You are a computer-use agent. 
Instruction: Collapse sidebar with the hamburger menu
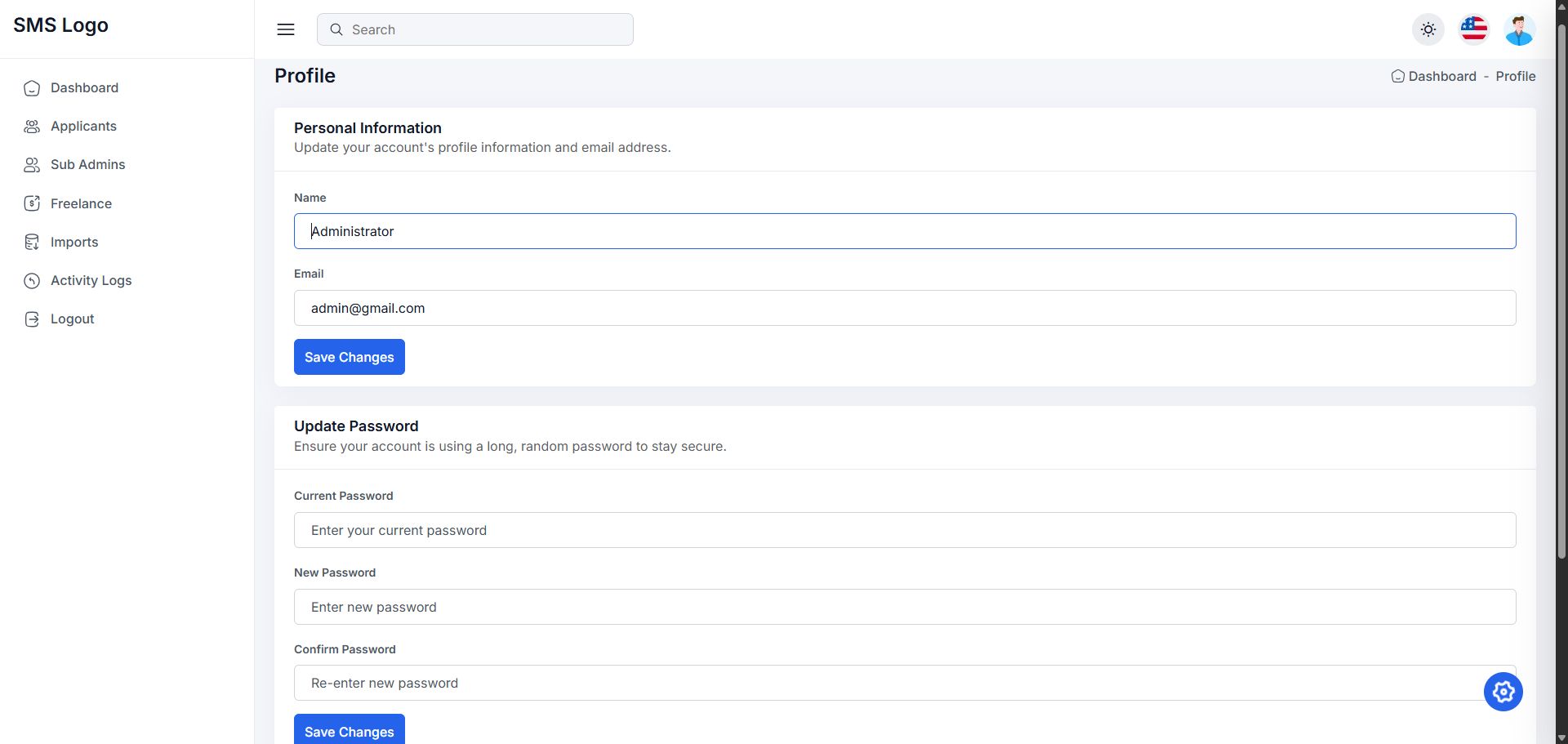[x=286, y=29]
